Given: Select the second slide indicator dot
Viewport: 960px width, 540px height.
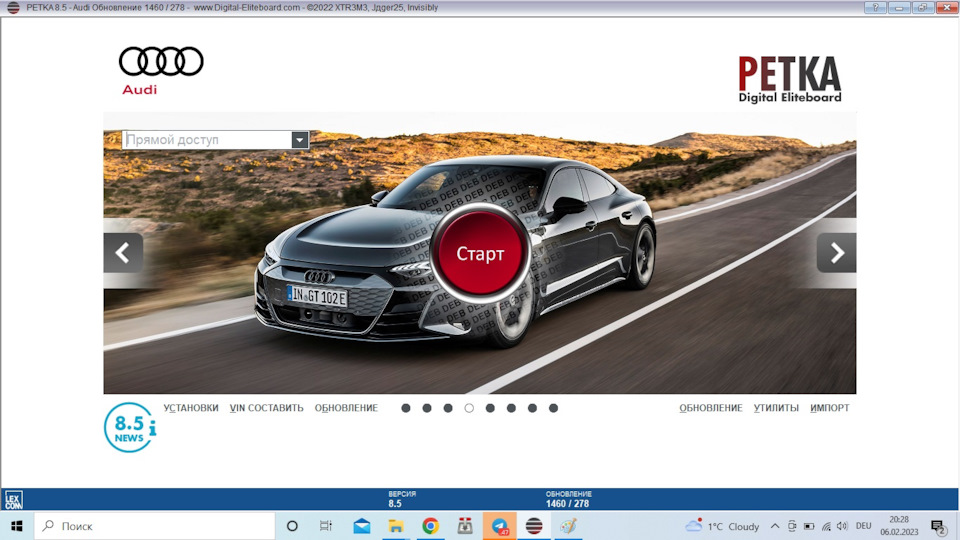Looking at the screenshot, I should click(427, 408).
